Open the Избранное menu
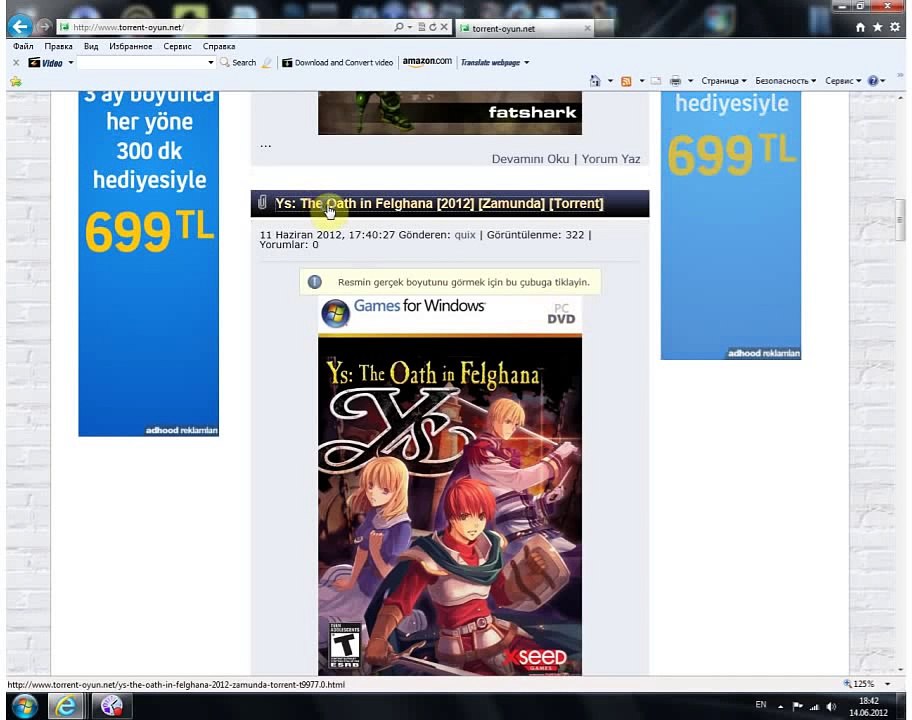Viewport: 912px width, 720px height. (x=131, y=46)
